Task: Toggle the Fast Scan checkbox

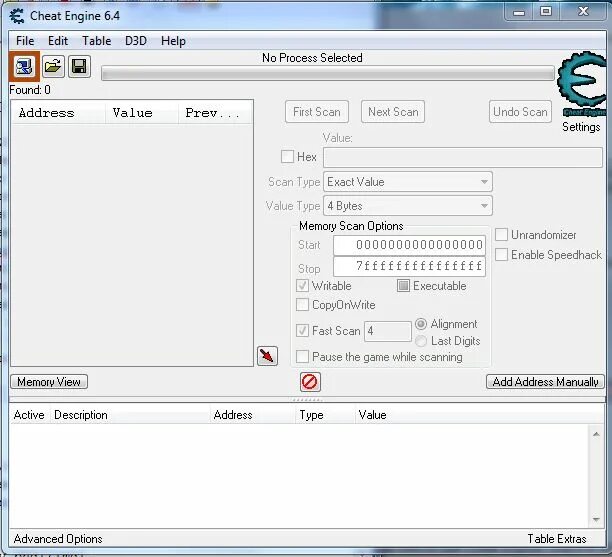Action: [x=302, y=331]
